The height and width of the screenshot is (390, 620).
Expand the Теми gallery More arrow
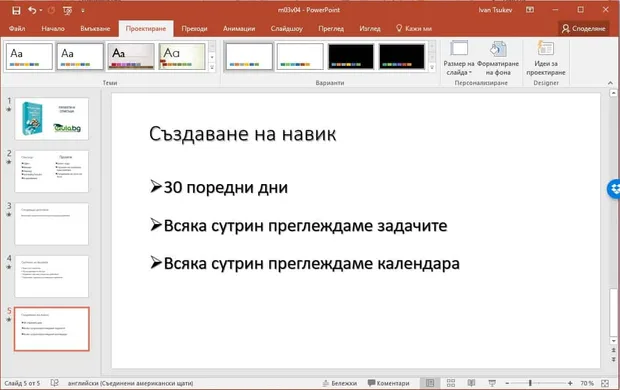click(212, 68)
